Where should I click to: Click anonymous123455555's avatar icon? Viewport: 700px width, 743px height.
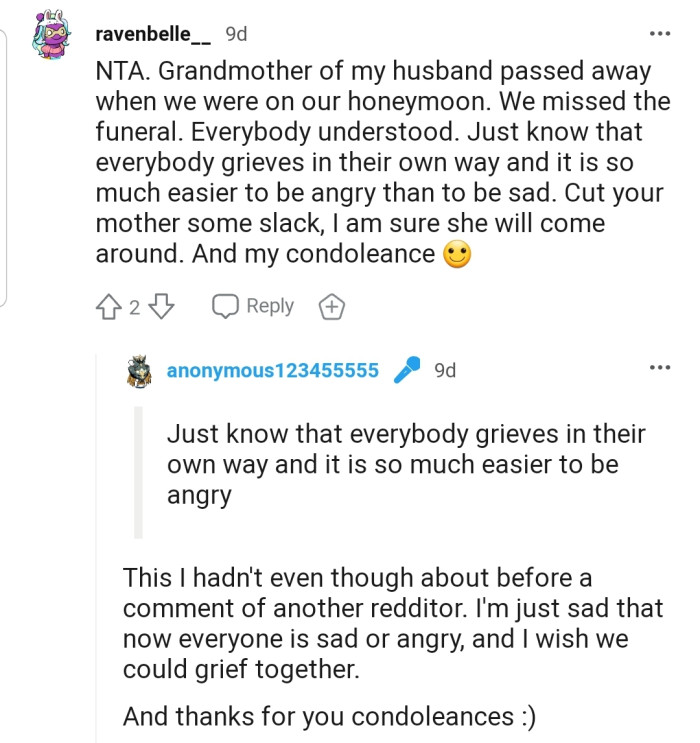point(139,372)
